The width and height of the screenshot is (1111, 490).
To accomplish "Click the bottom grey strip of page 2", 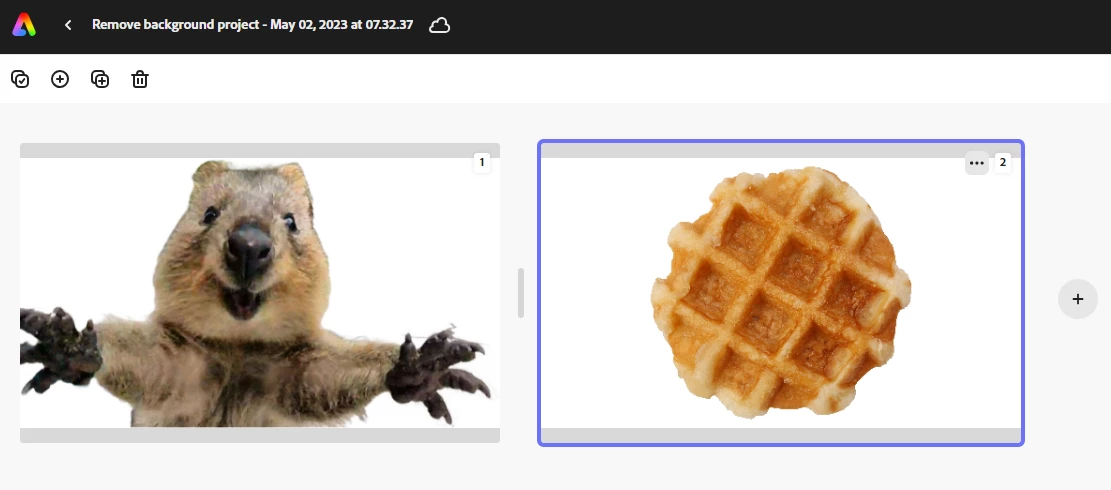I will point(781,435).
